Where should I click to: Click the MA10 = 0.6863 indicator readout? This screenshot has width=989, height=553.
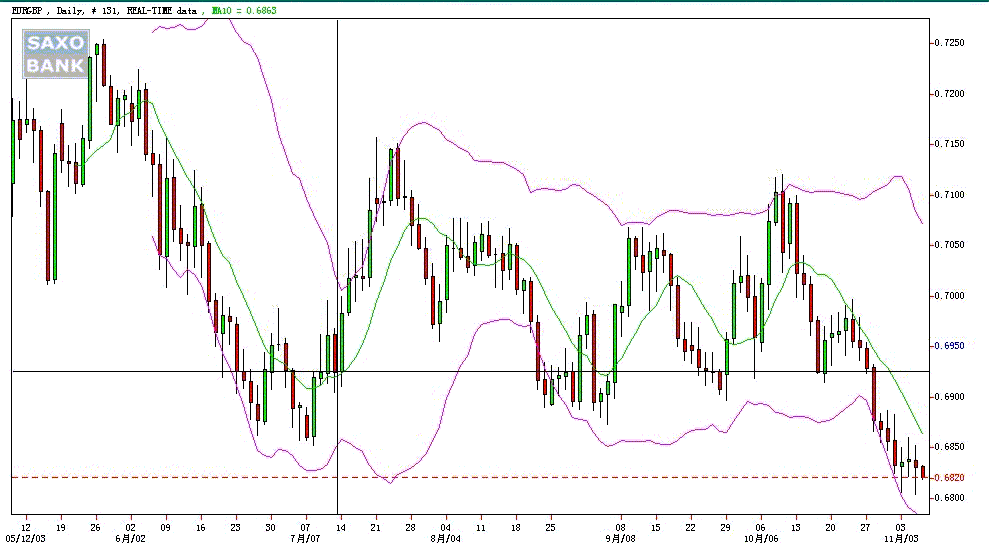[244, 11]
